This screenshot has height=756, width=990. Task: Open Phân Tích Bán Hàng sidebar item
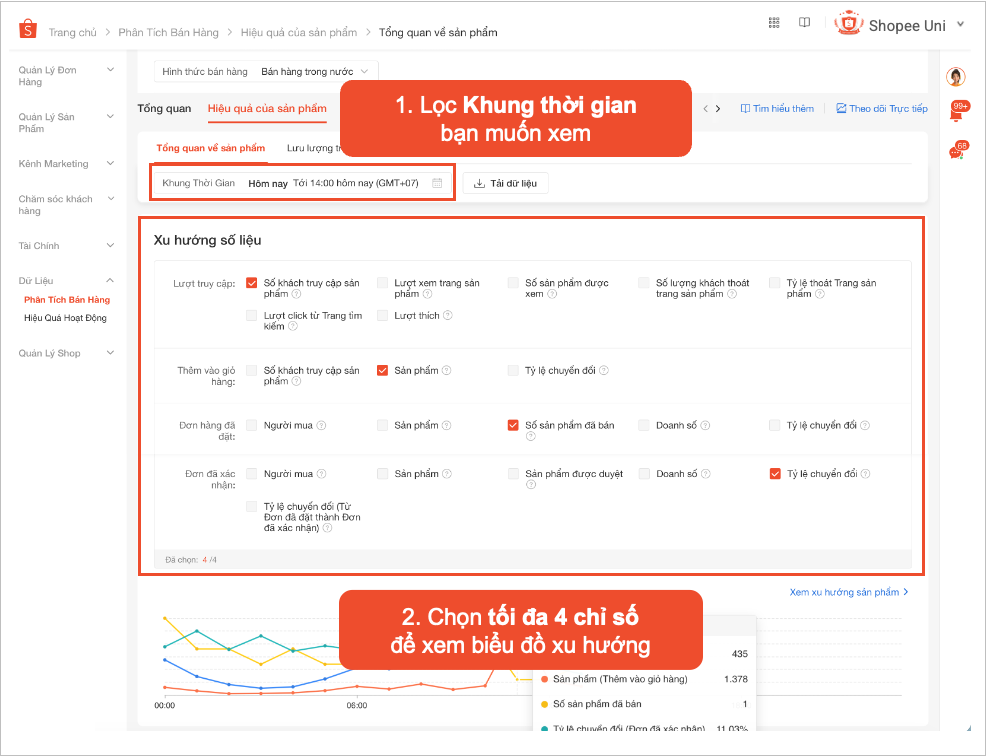pos(67,300)
